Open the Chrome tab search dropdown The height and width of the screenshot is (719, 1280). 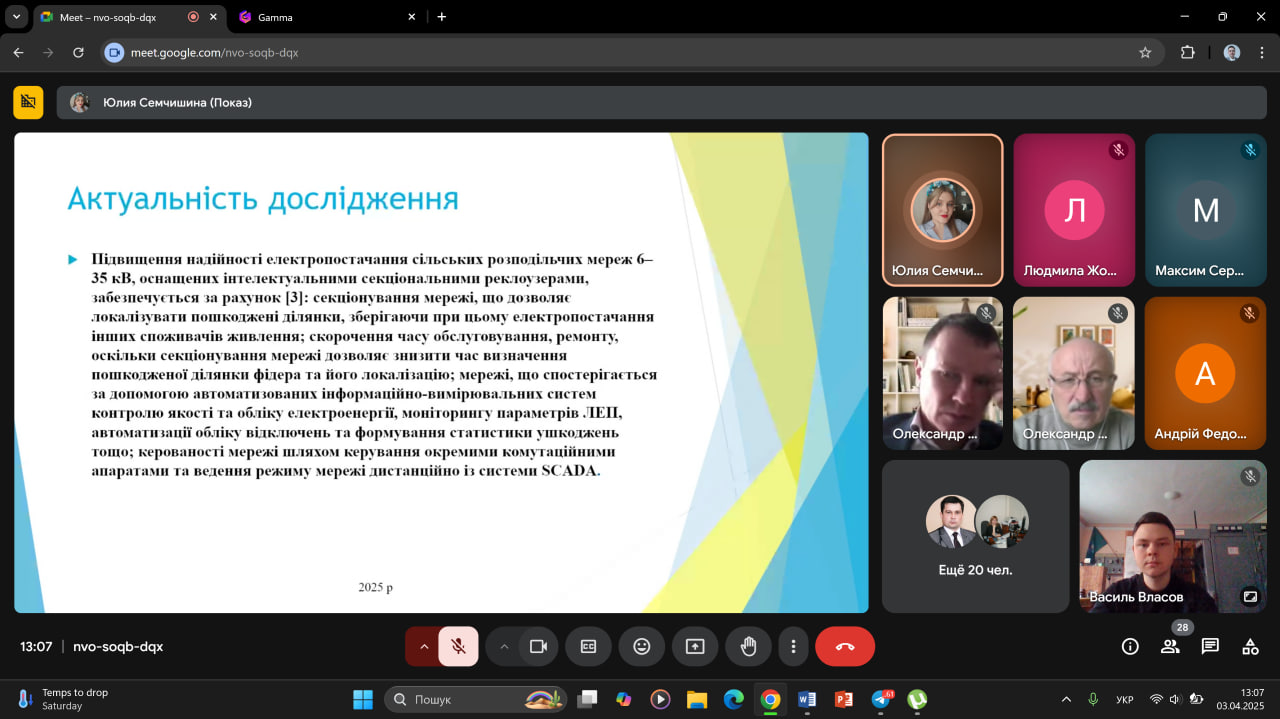coord(16,17)
